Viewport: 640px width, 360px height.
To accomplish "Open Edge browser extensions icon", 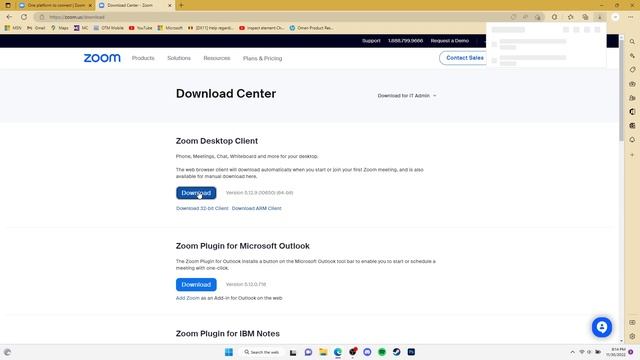I will click(554, 17).
